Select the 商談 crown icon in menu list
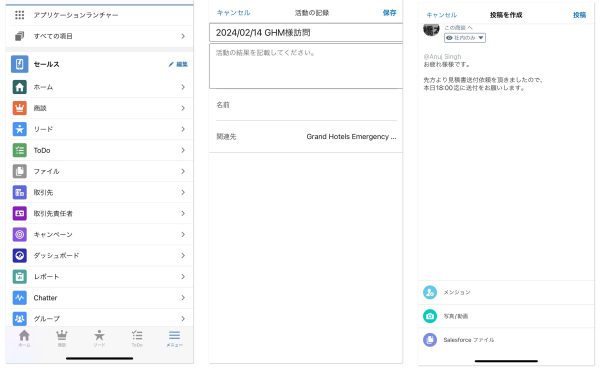This screenshot has width=600, height=368. [x=20, y=108]
